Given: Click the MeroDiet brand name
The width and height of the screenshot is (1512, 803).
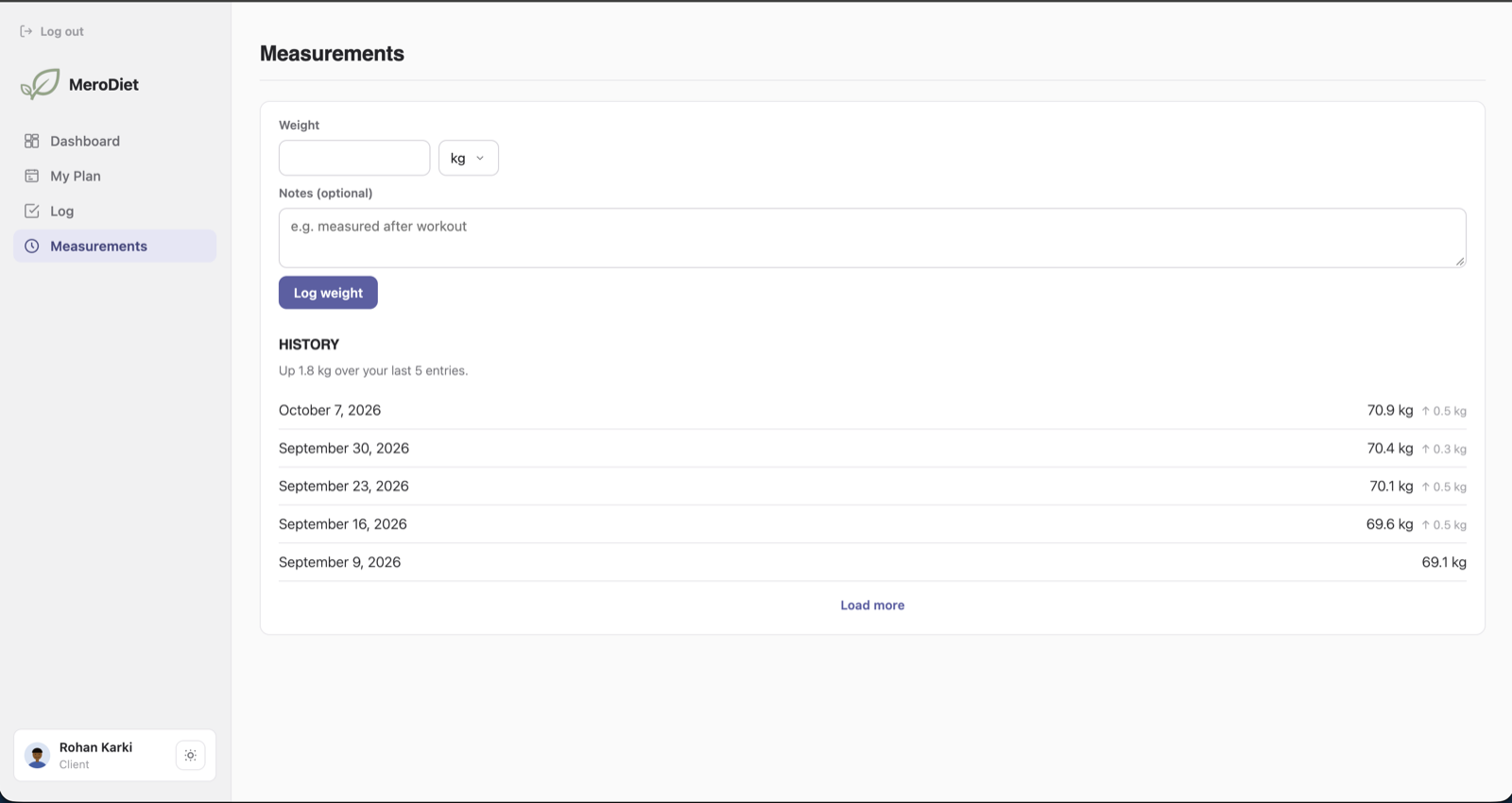Looking at the screenshot, I should pos(104,84).
